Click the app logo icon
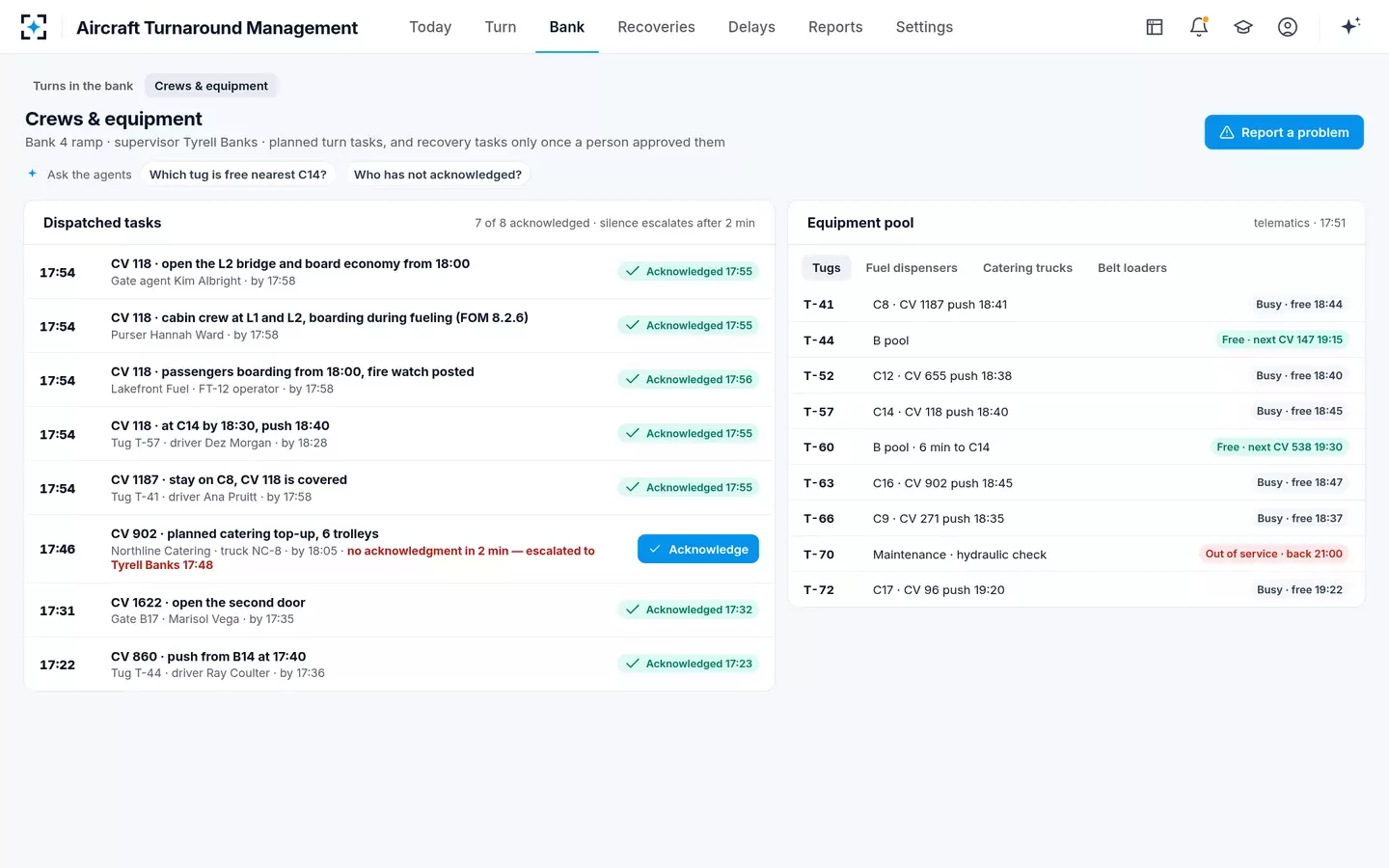 34,27
